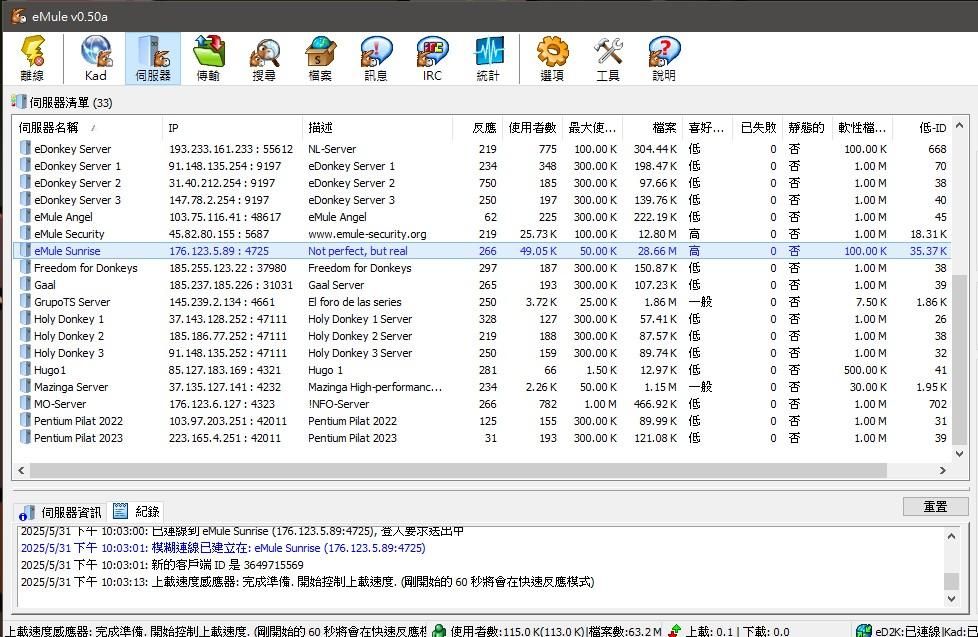978x637 pixels.
Task: Select the Pentium Pilat 2023 server name
Action: [x=78, y=438]
